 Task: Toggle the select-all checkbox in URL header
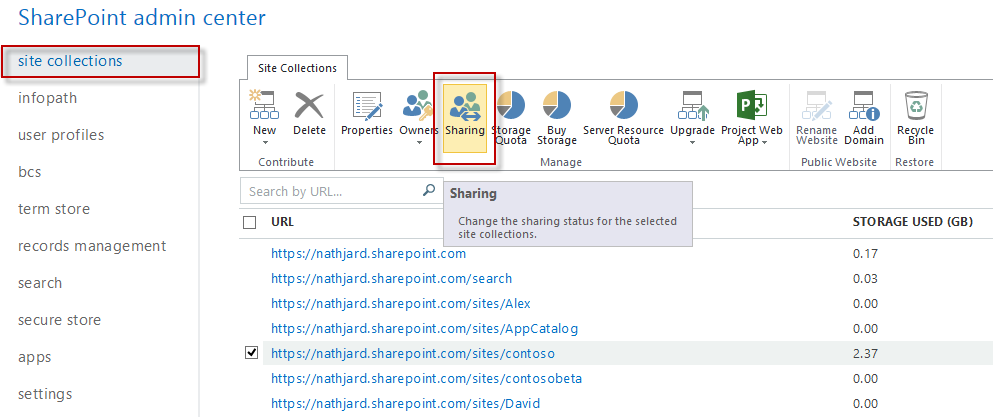click(x=250, y=222)
